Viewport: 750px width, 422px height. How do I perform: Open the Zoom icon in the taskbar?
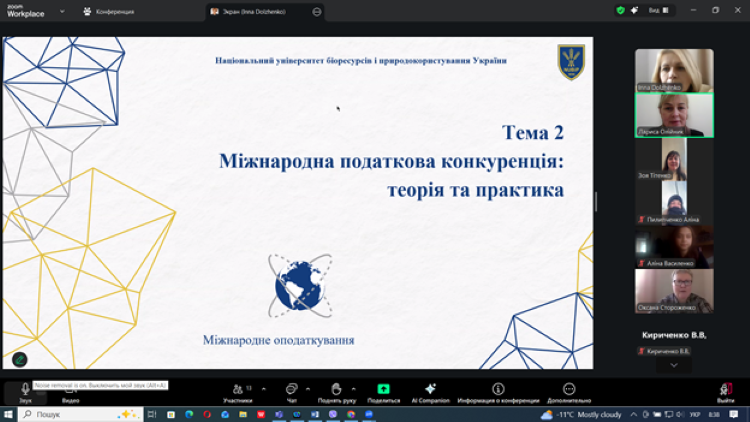(x=369, y=414)
